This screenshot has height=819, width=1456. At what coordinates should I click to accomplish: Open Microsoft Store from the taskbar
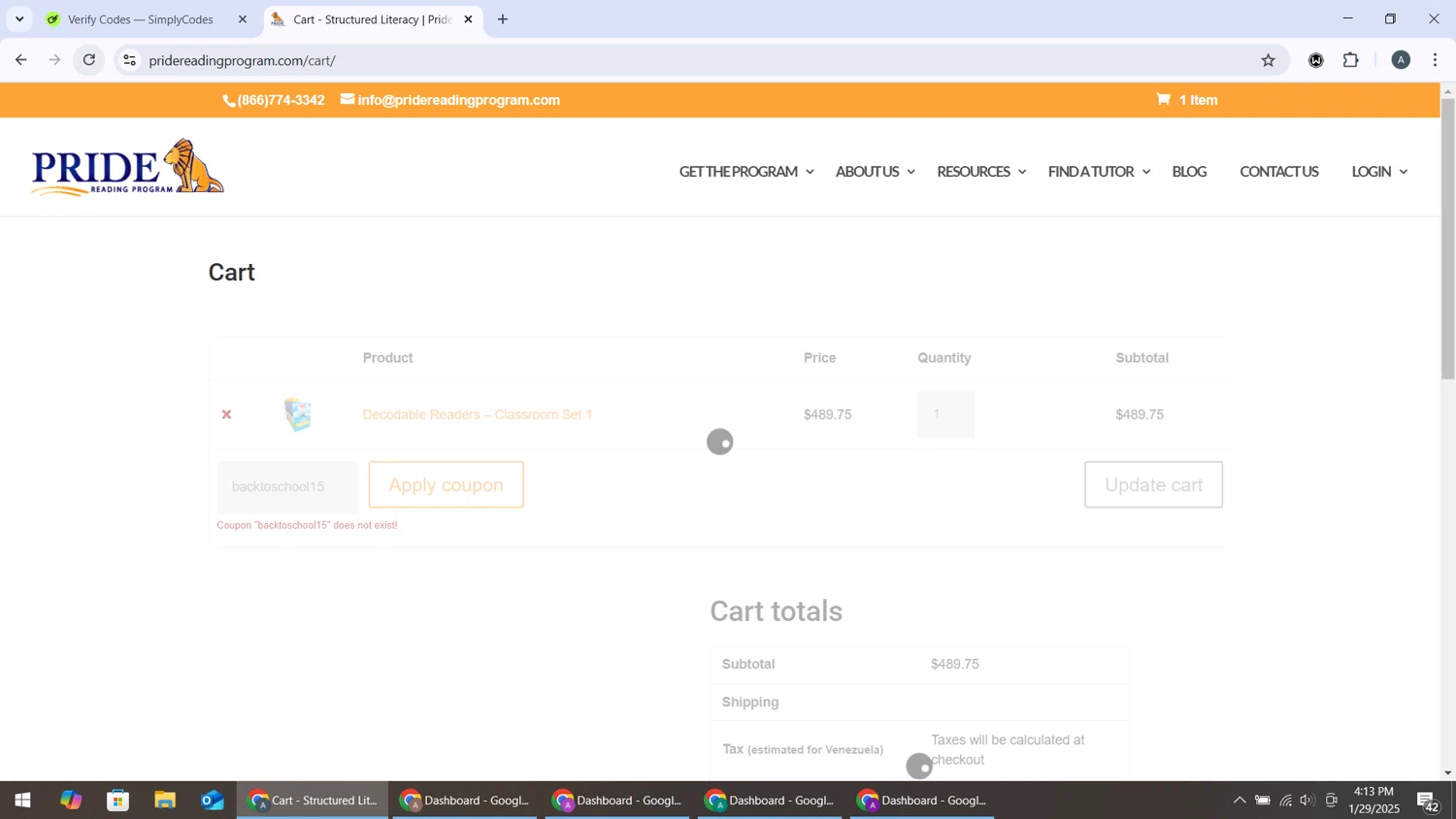(x=118, y=801)
